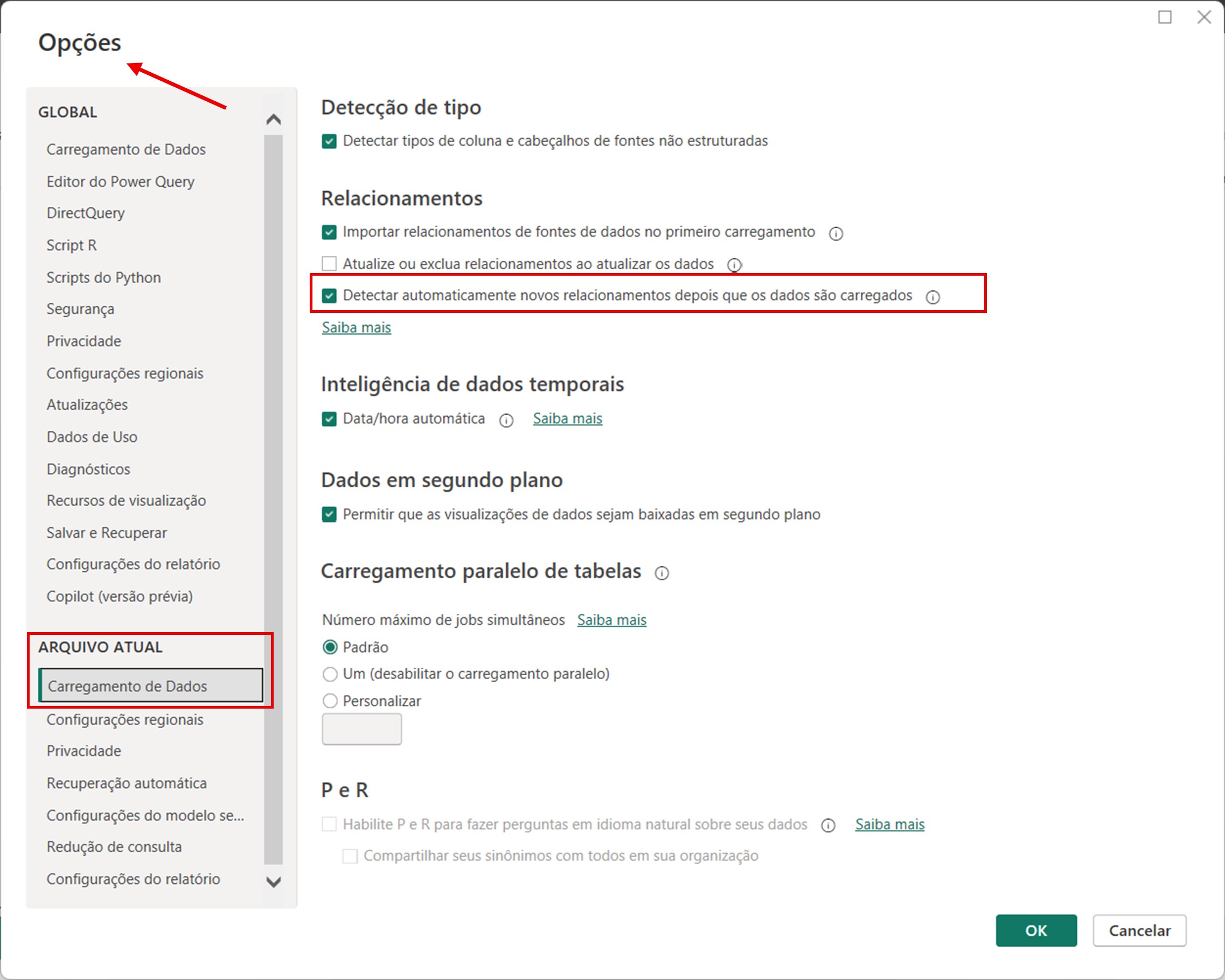Close the Opções dialog with X

click(x=1203, y=17)
